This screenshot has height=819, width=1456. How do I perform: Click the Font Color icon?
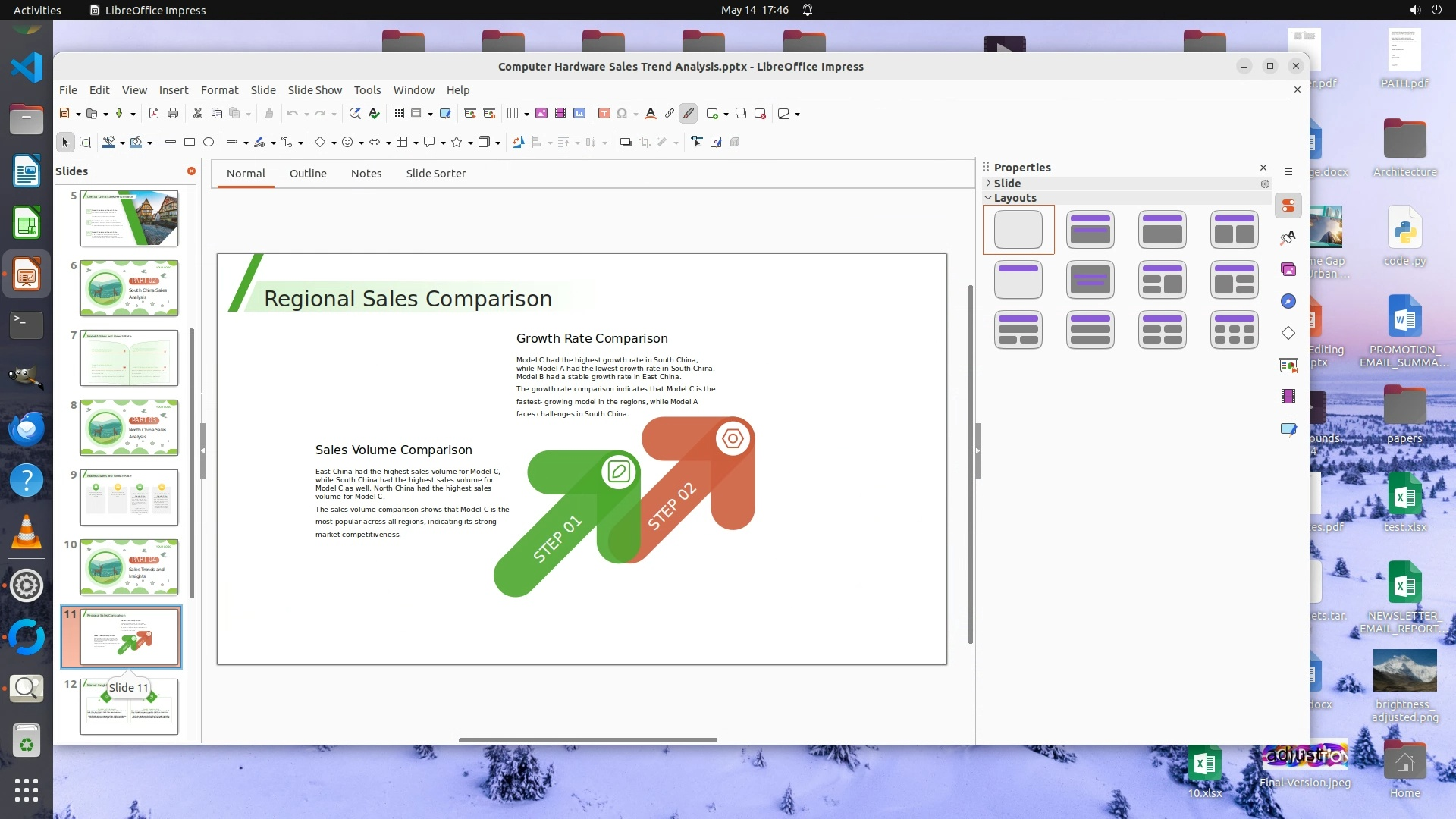tap(650, 114)
